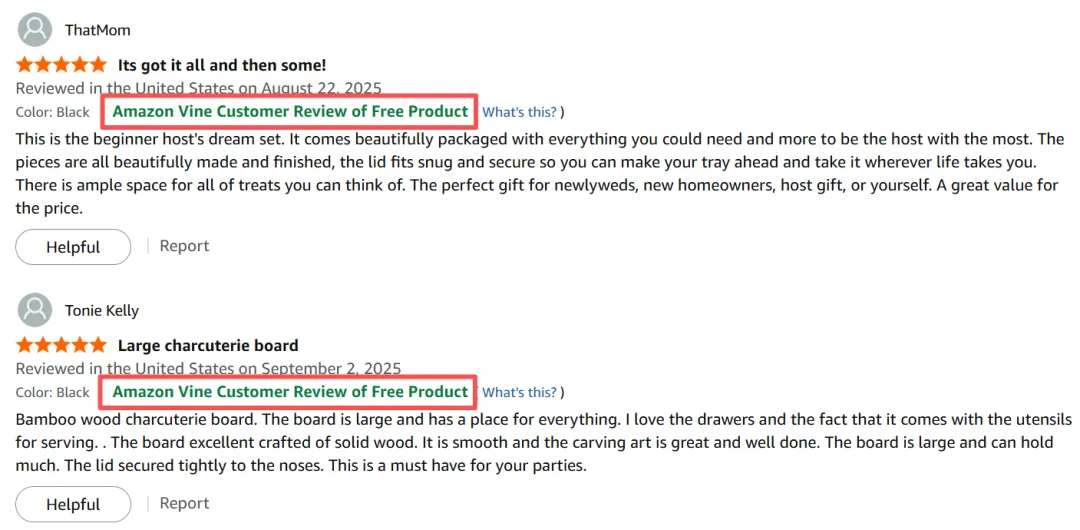Mark ThatMom's review as Helpful
1080x530 pixels.
(73, 247)
